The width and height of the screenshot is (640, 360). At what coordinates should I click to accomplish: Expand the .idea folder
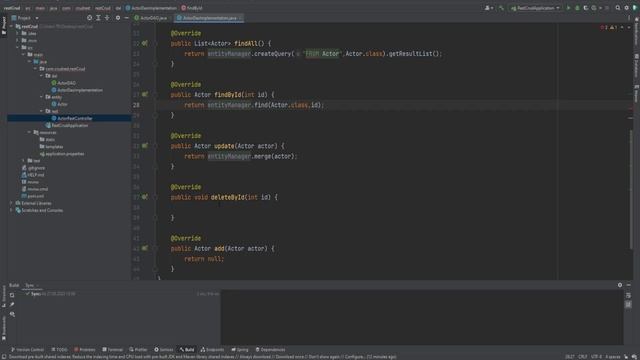tap(18, 33)
